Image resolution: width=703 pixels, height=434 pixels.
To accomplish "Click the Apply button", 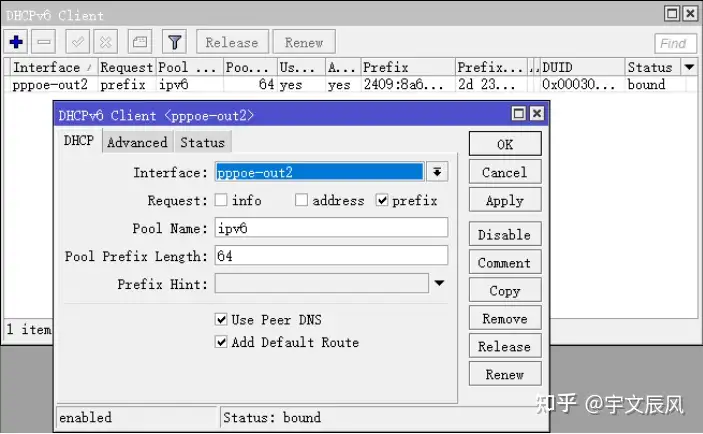I will [505, 200].
